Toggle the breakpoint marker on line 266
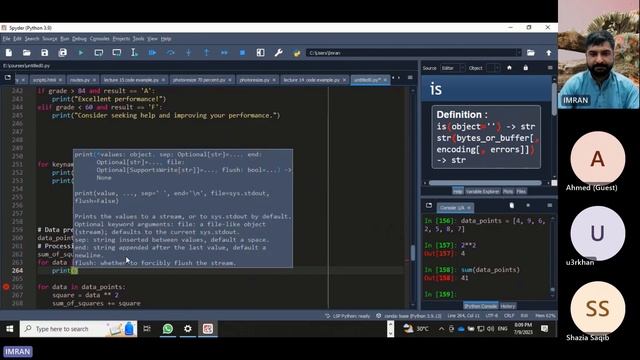 point(6,287)
